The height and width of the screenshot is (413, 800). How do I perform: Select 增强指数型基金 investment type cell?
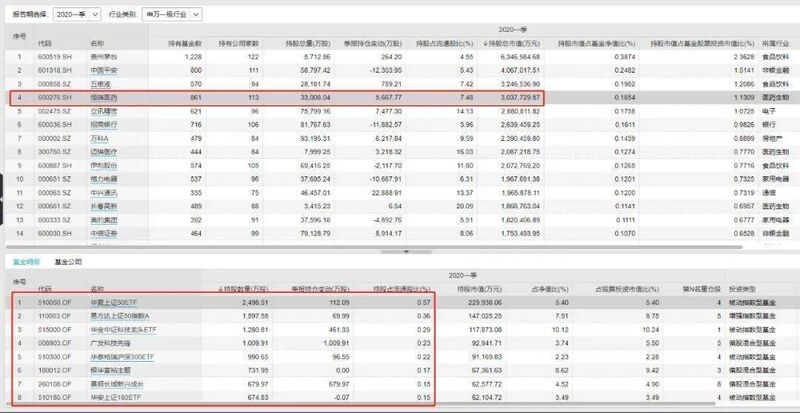pyautogui.click(x=753, y=317)
